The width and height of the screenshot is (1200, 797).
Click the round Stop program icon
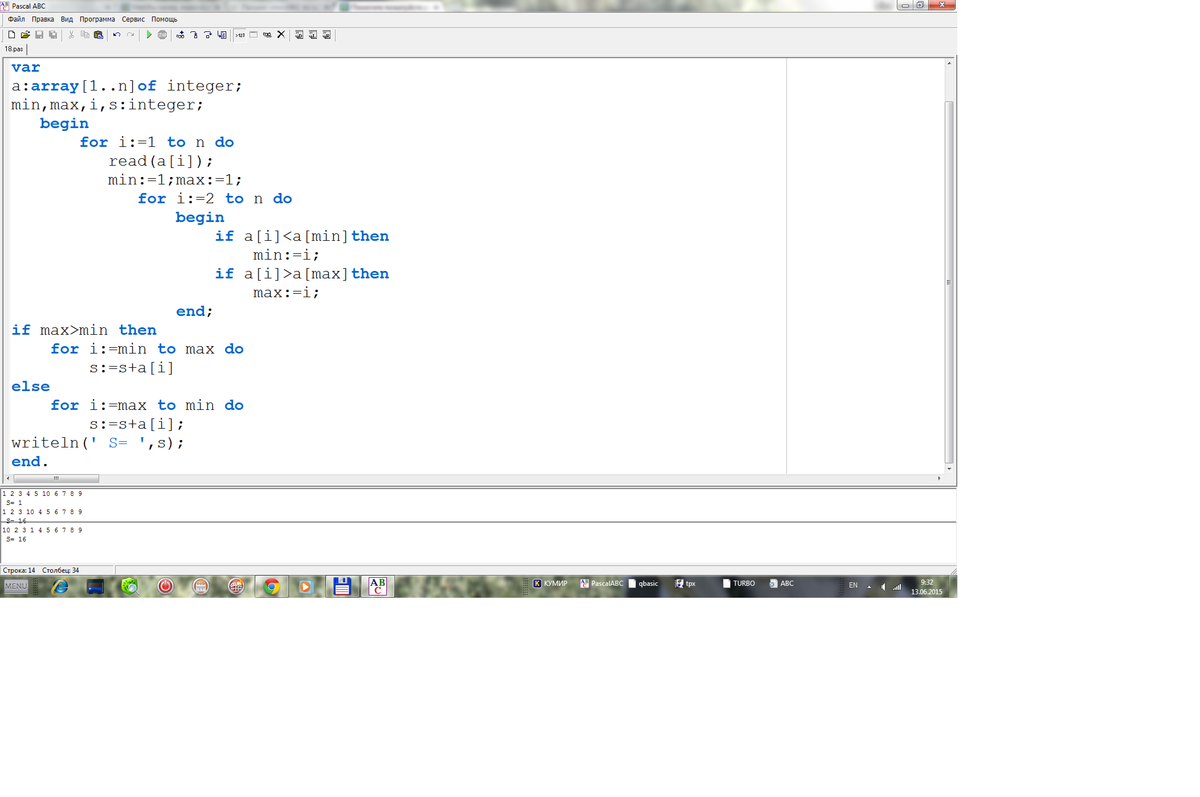click(x=162, y=35)
